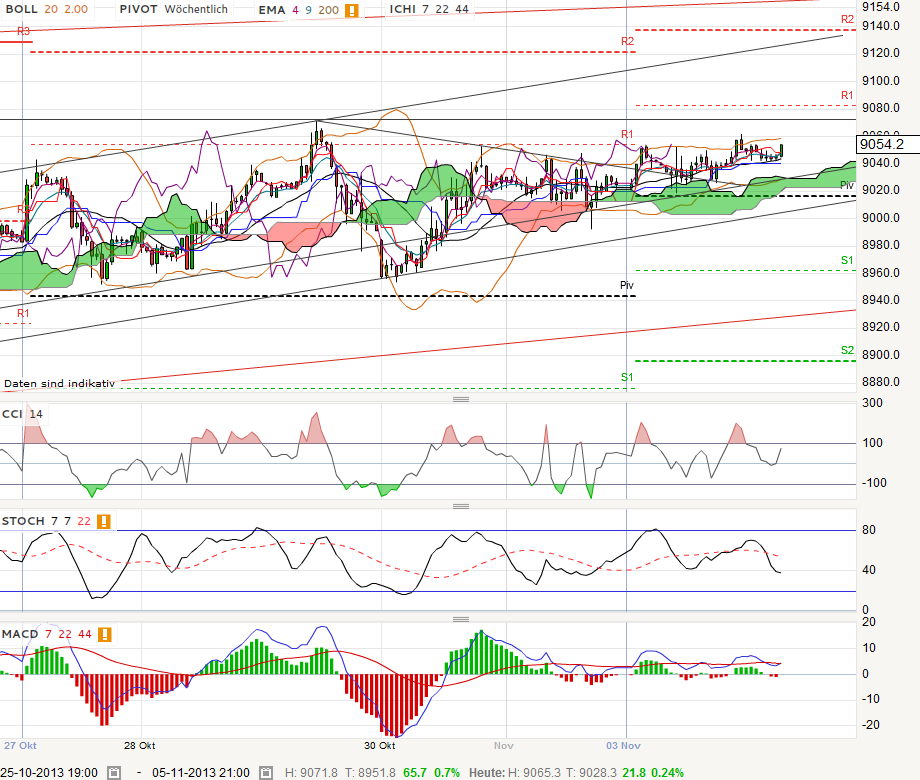Click the 8900.0 price axis value

click(881, 354)
